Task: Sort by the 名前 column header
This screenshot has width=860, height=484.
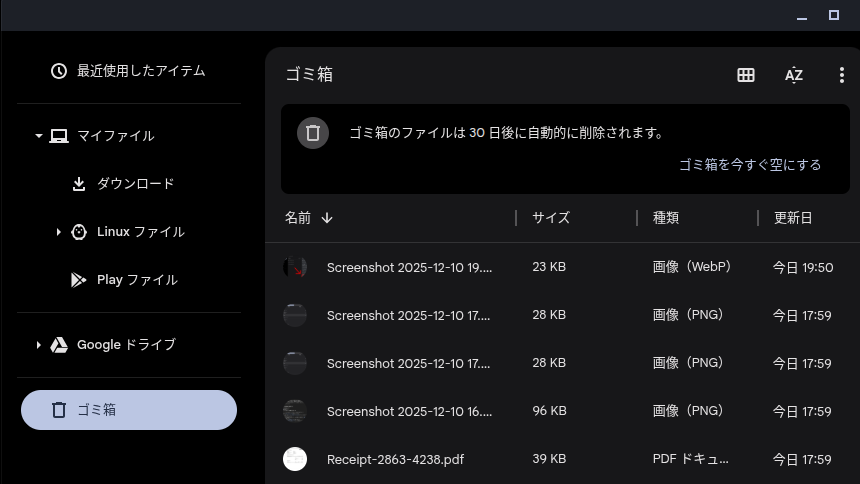Action: point(298,218)
